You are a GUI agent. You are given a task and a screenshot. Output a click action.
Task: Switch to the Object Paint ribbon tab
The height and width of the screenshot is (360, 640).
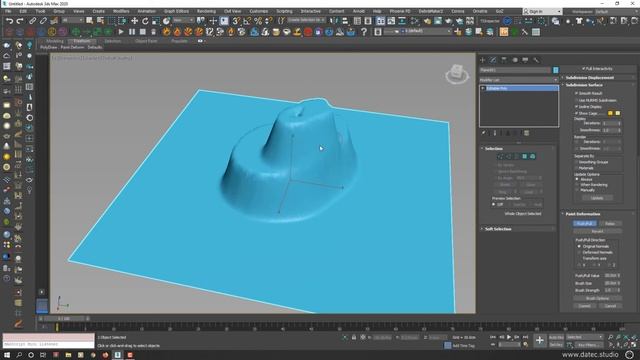click(146, 41)
